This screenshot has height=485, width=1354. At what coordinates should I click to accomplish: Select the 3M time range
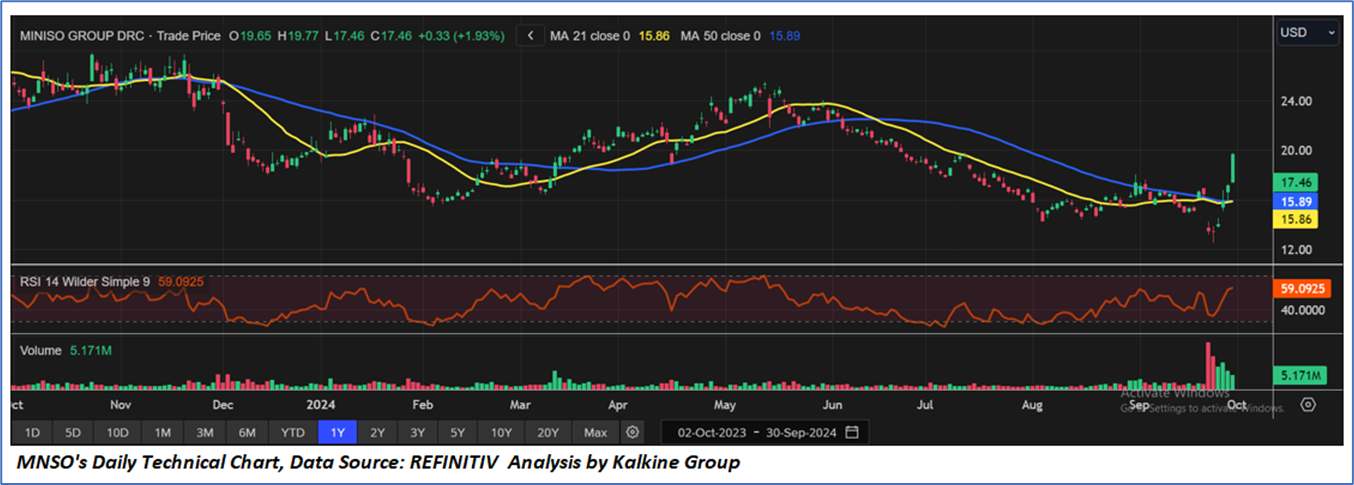point(205,432)
